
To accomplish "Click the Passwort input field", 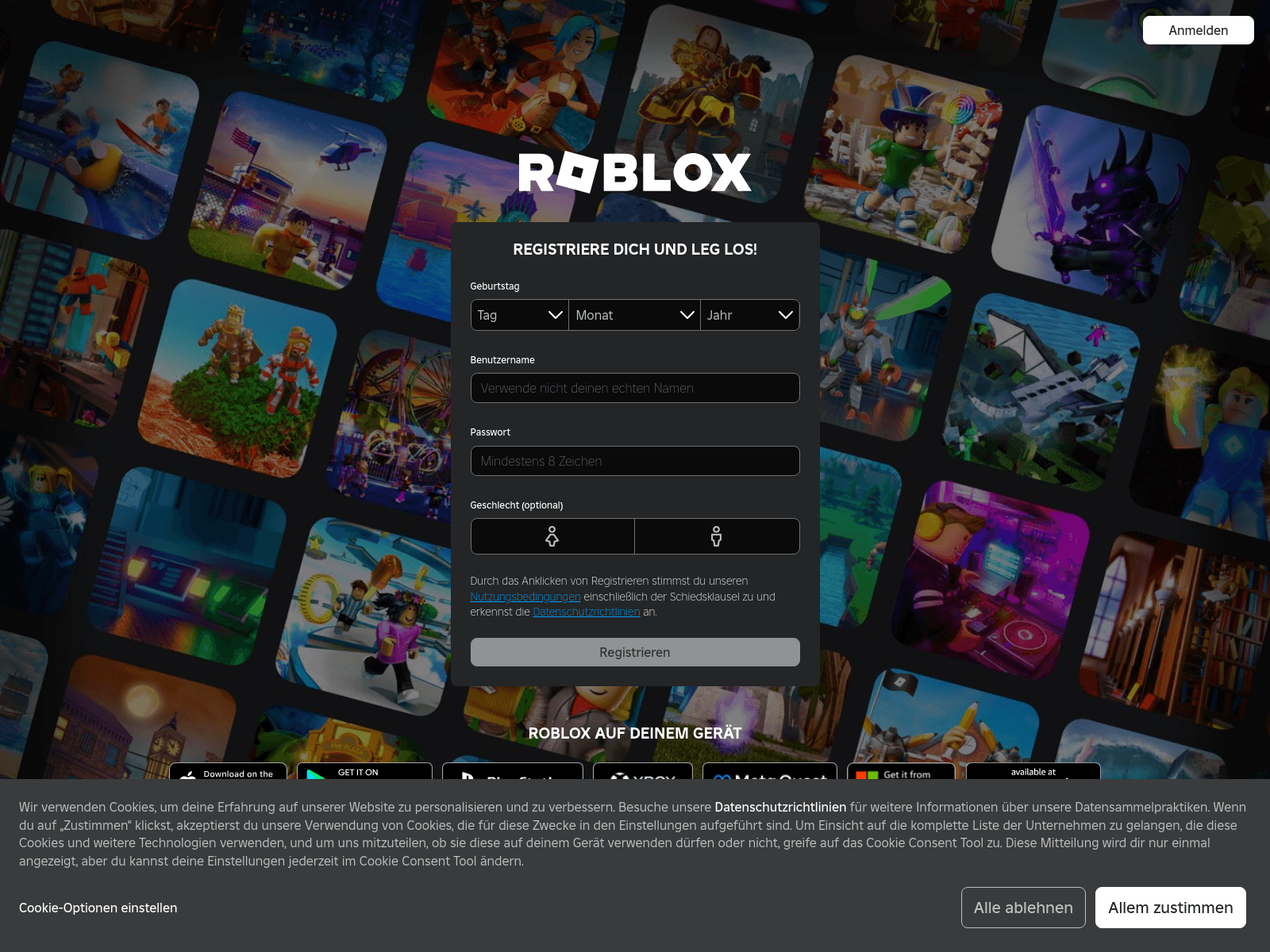I will coord(635,461).
